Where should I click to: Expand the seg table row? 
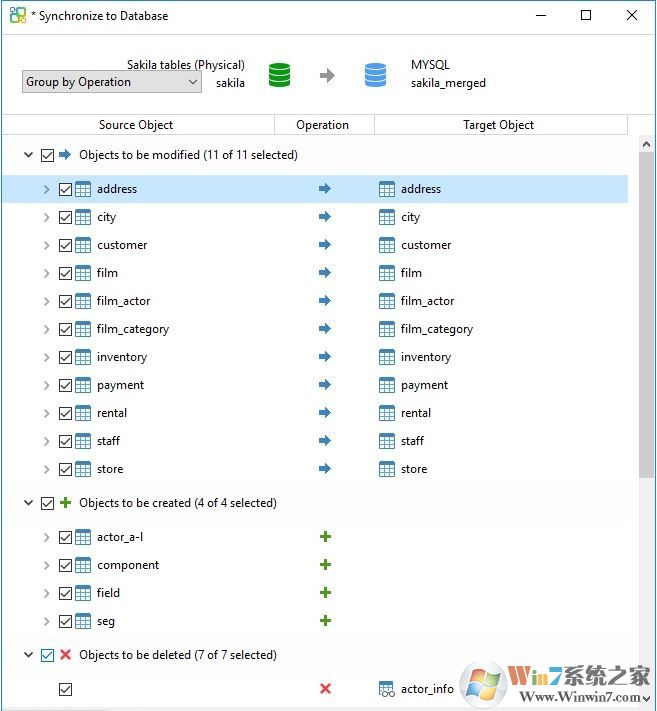pyautogui.click(x=46, y=621)
